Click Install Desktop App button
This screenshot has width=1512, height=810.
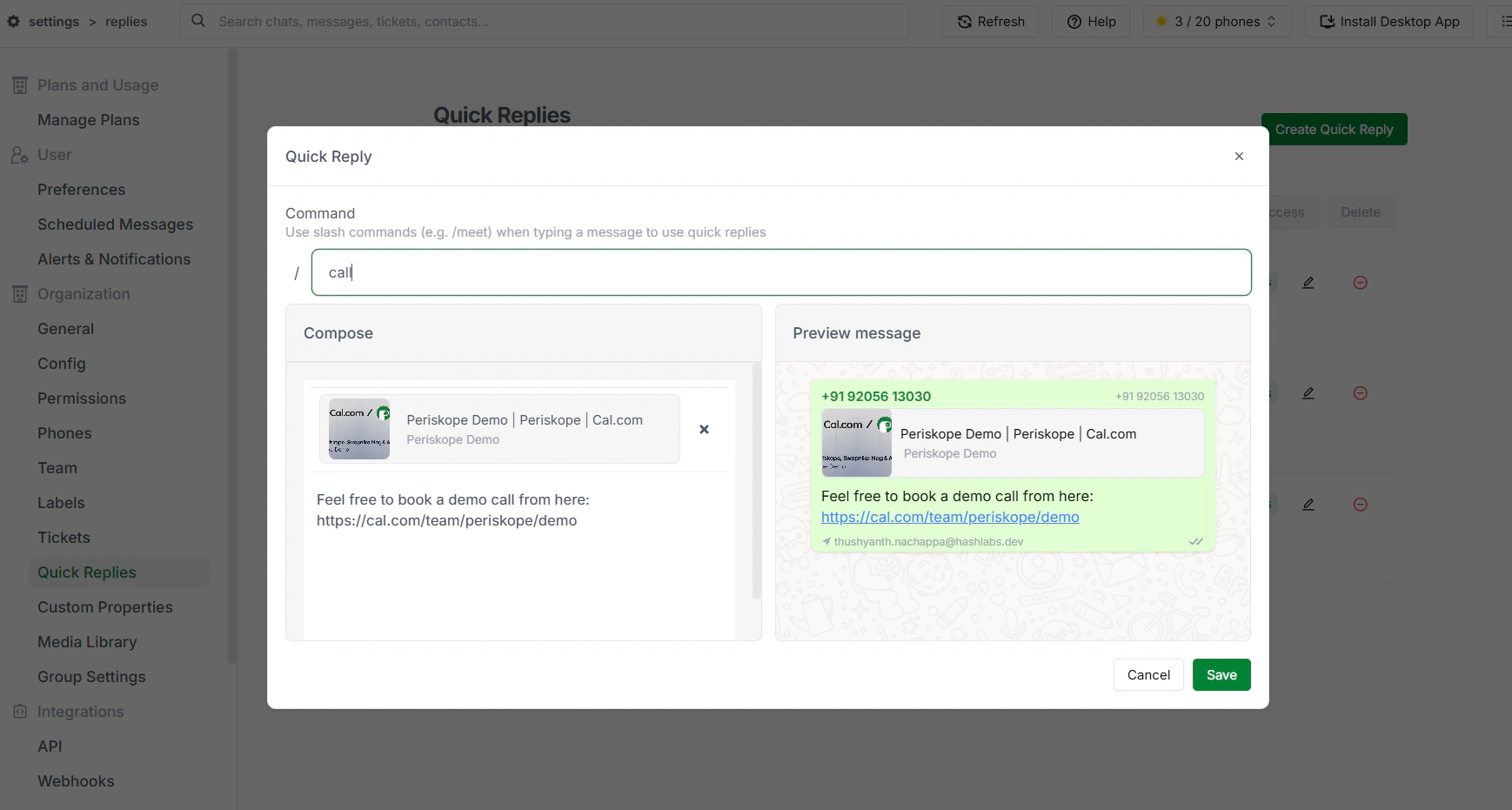[x=1389, y=22]
